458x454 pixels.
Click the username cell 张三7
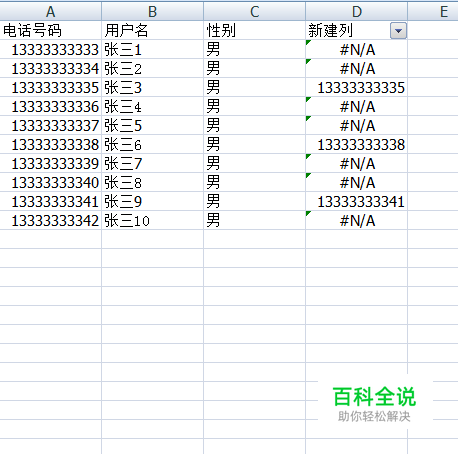point(153,164)
